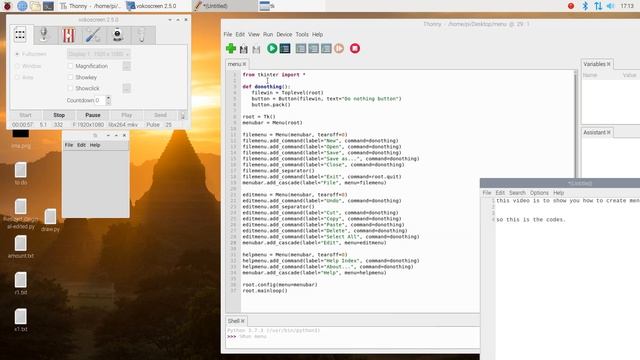640x360 pixels.
Task: Open Thonny Run menu
Action: pyautogui.click(x=268, y=34)
